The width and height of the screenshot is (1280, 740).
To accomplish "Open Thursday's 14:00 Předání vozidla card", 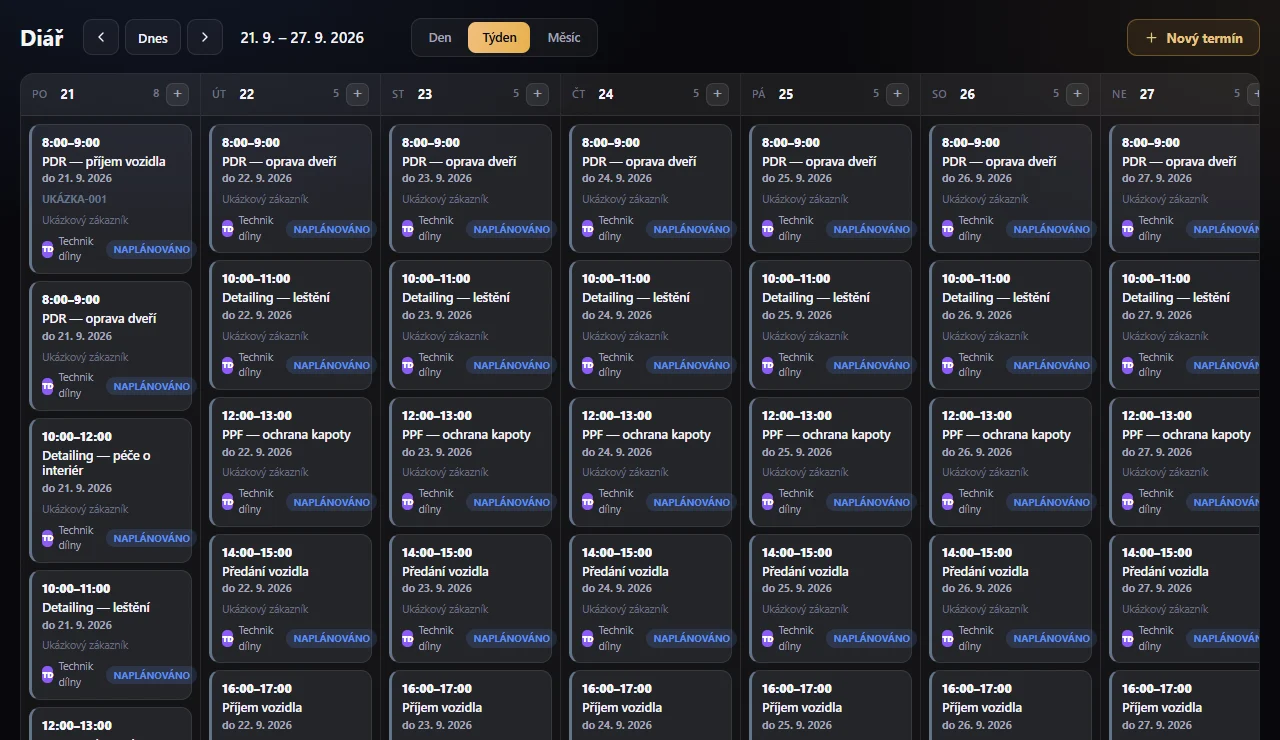I will pyautogui.click(x=651, y=598).
